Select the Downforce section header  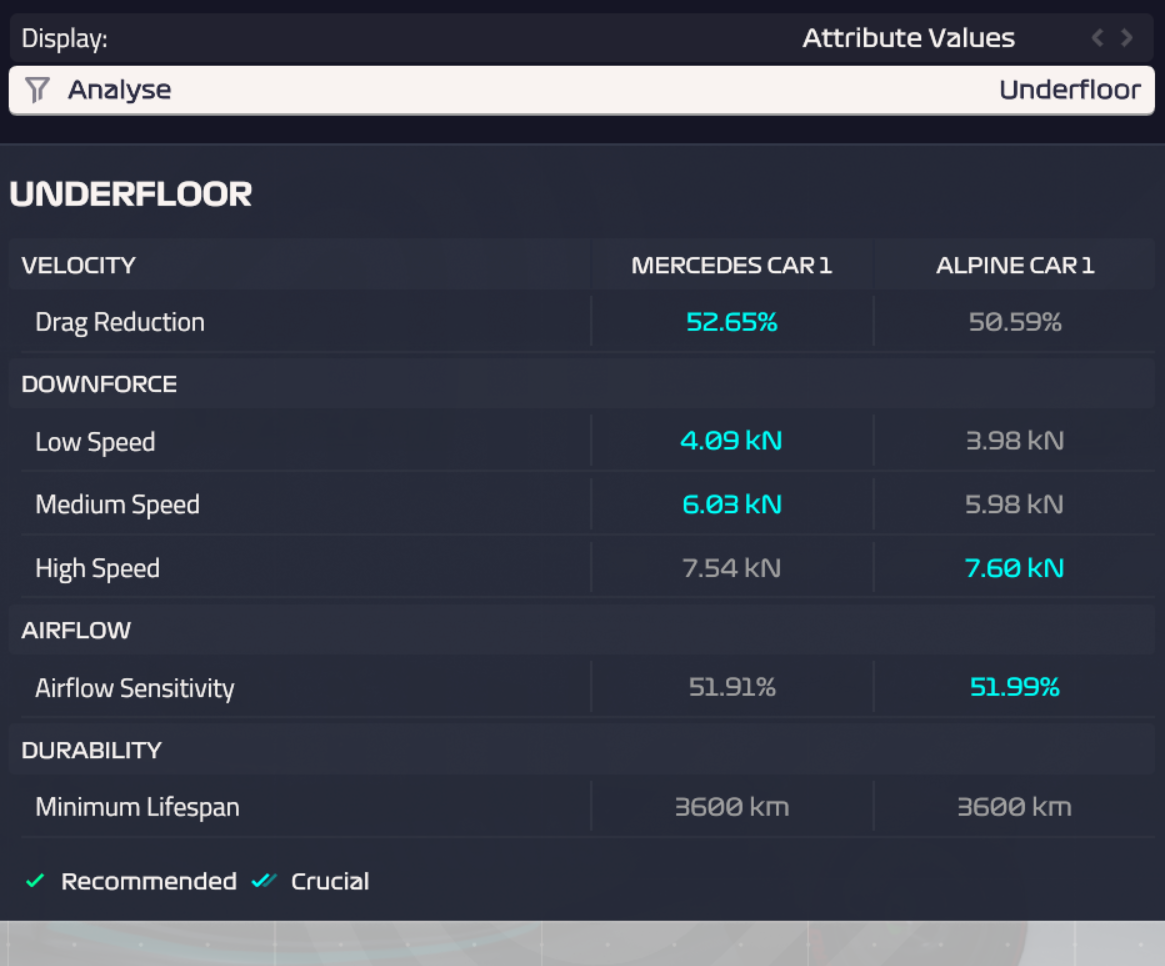coord(99,384)
